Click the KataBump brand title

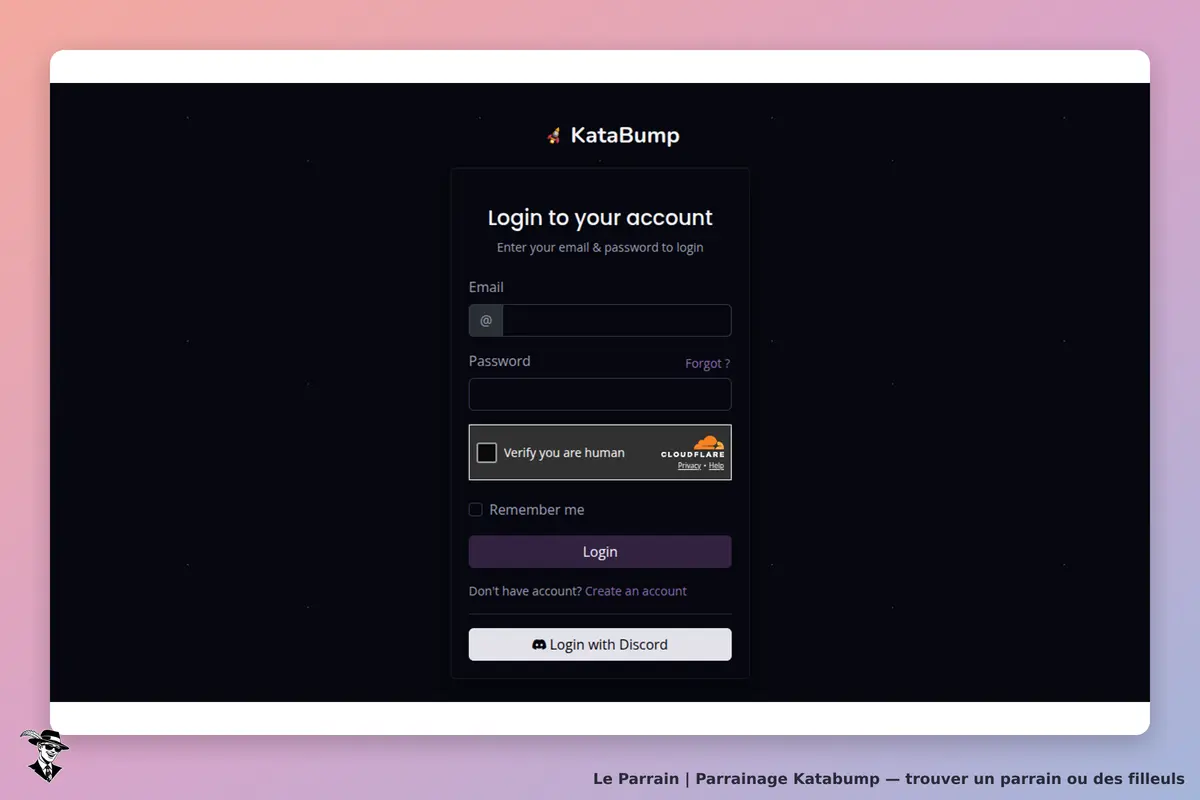pyautogui.click(x=625, y=136)
